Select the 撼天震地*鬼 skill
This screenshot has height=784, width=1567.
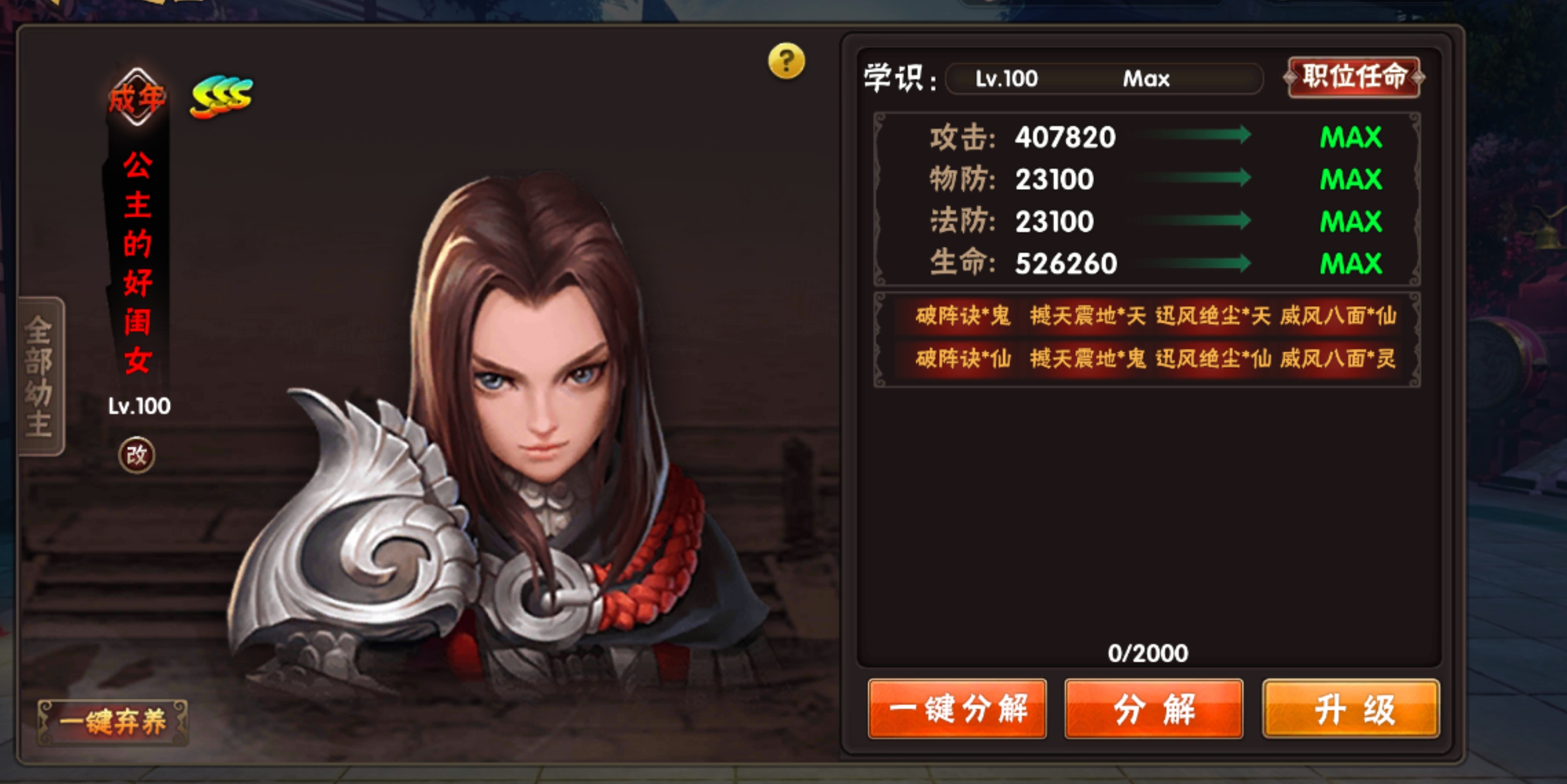[x=1087, y=359]
